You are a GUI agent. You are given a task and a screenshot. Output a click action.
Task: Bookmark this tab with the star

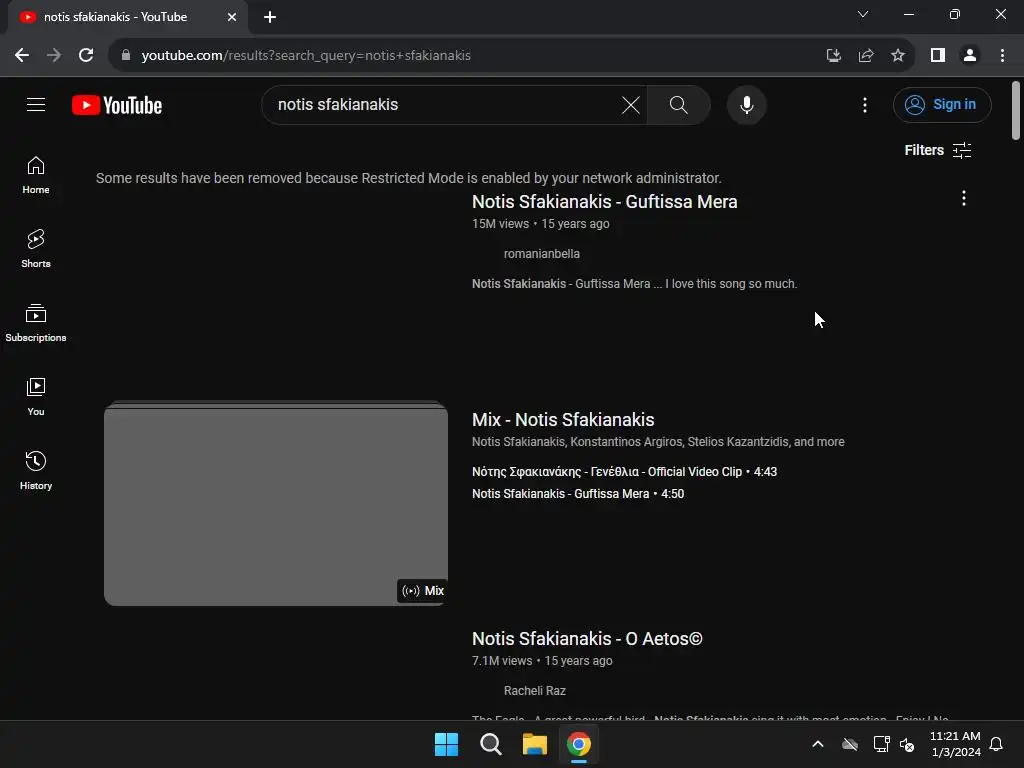tap(898, 56)
